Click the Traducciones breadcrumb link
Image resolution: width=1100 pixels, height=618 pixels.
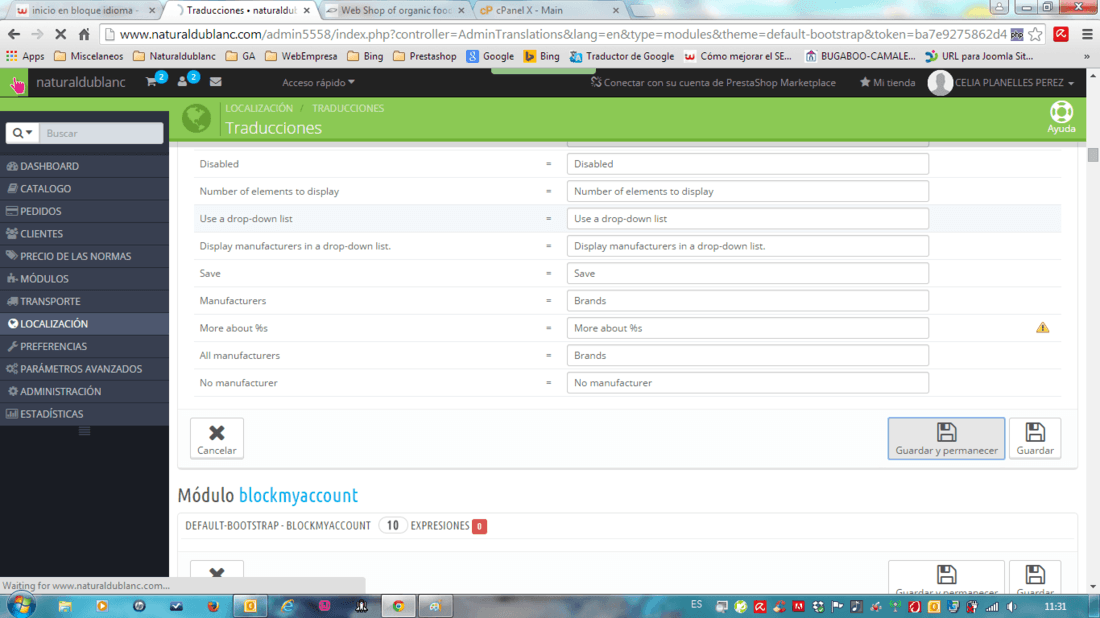click(348, 109)
